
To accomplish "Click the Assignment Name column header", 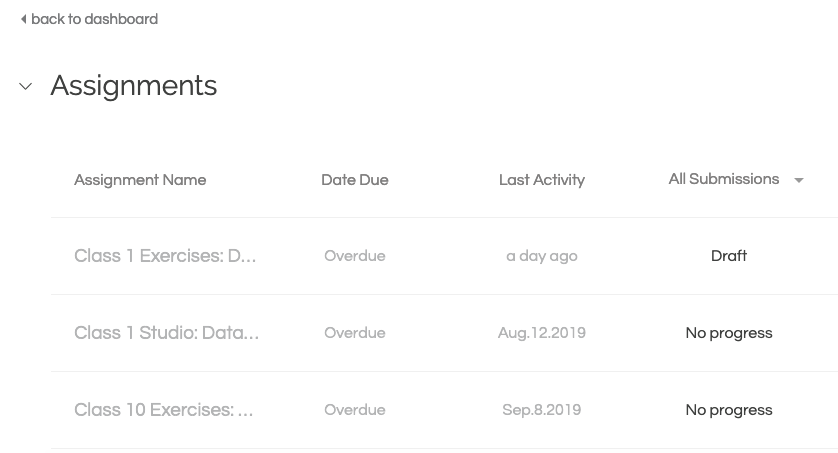I will (x=140, y=180).
